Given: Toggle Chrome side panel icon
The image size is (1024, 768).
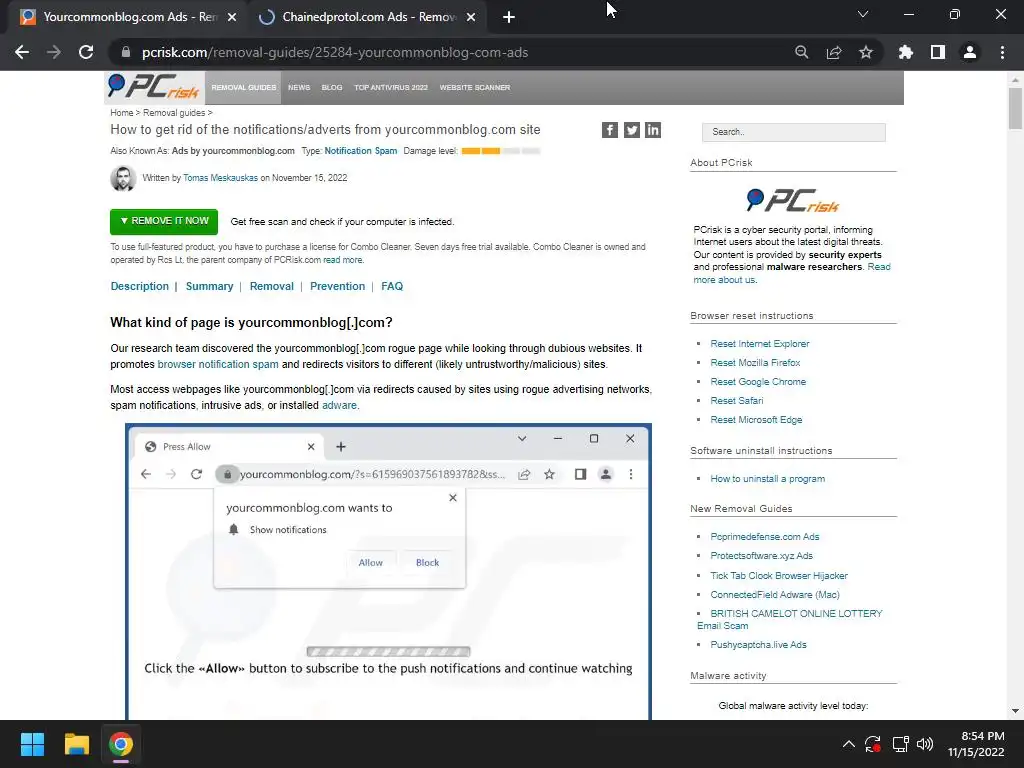Looking at the screenshot, I should coord(937,52).
